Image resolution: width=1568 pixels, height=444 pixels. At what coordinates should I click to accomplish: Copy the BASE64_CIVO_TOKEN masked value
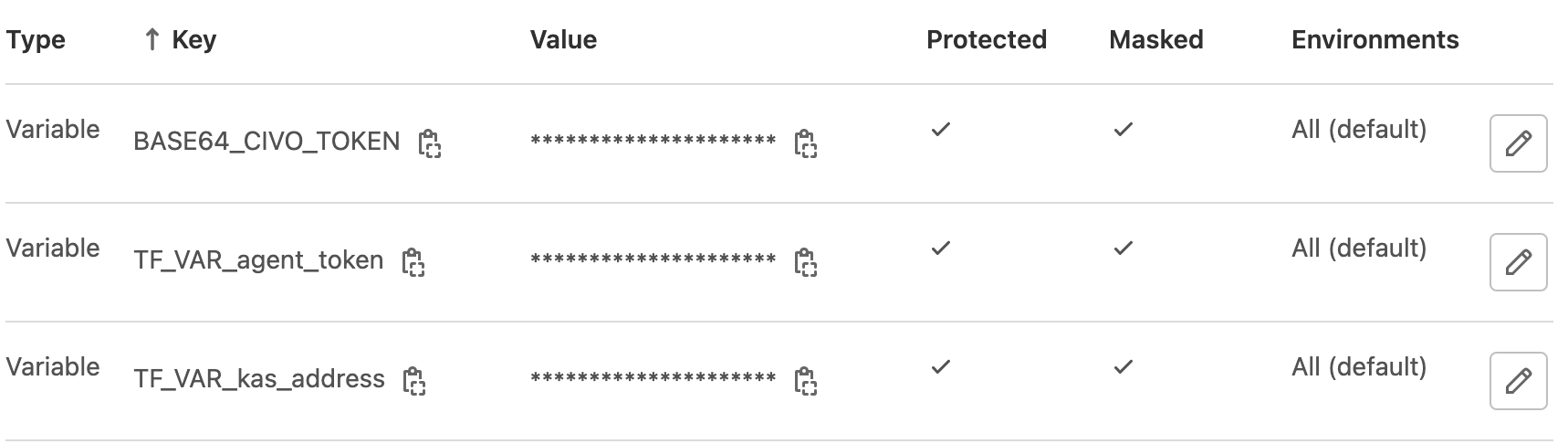click(805, 143)
